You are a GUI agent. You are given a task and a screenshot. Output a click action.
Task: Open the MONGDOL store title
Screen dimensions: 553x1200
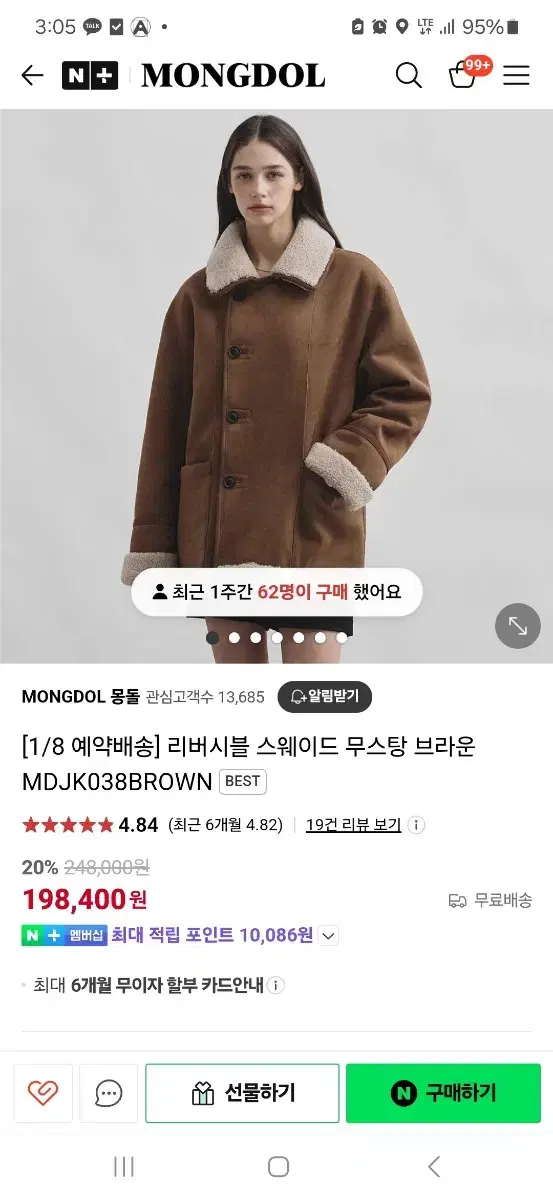click(x=233, y=75)
